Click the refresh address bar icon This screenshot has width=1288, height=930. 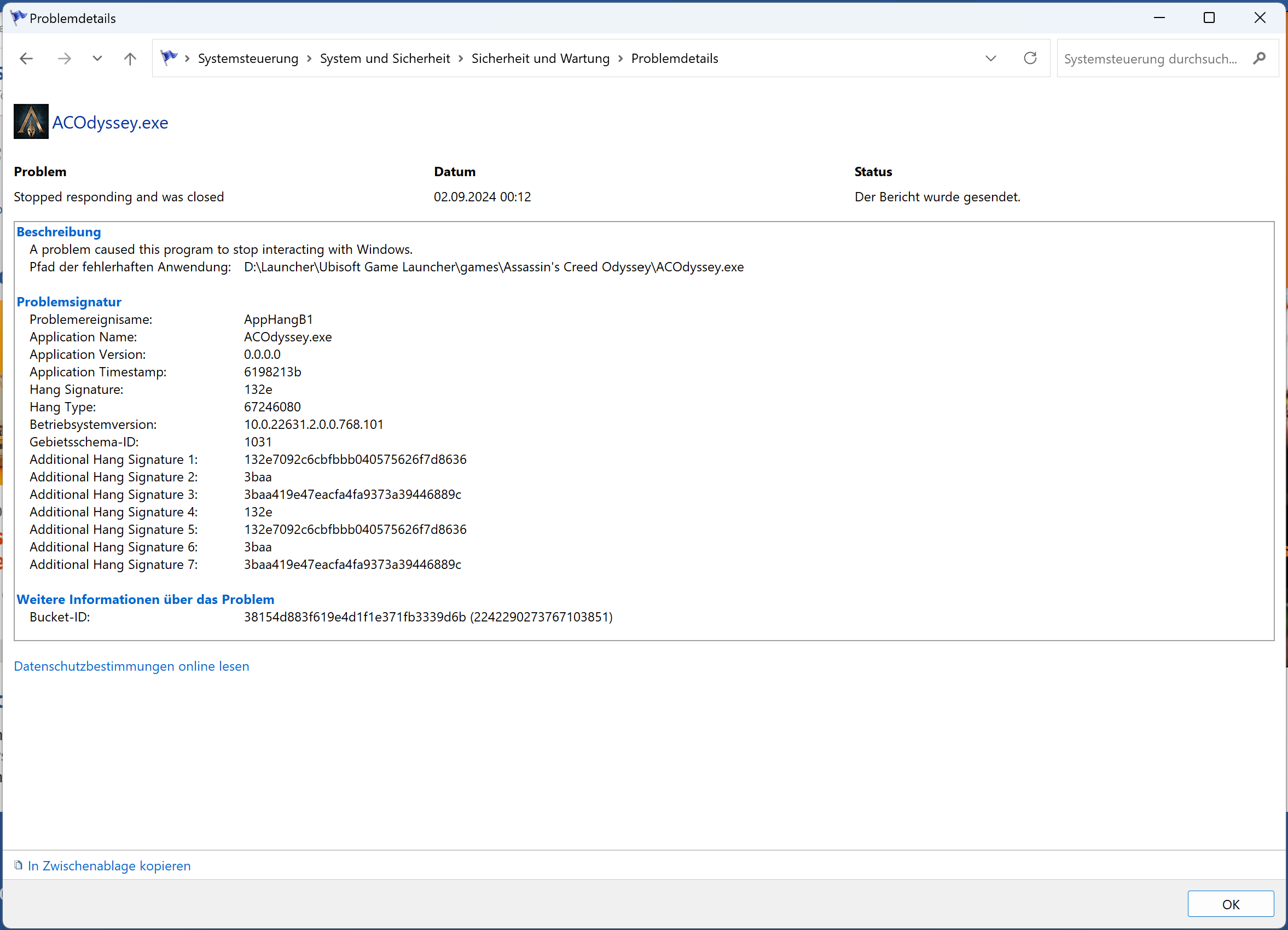point(1030,59)
